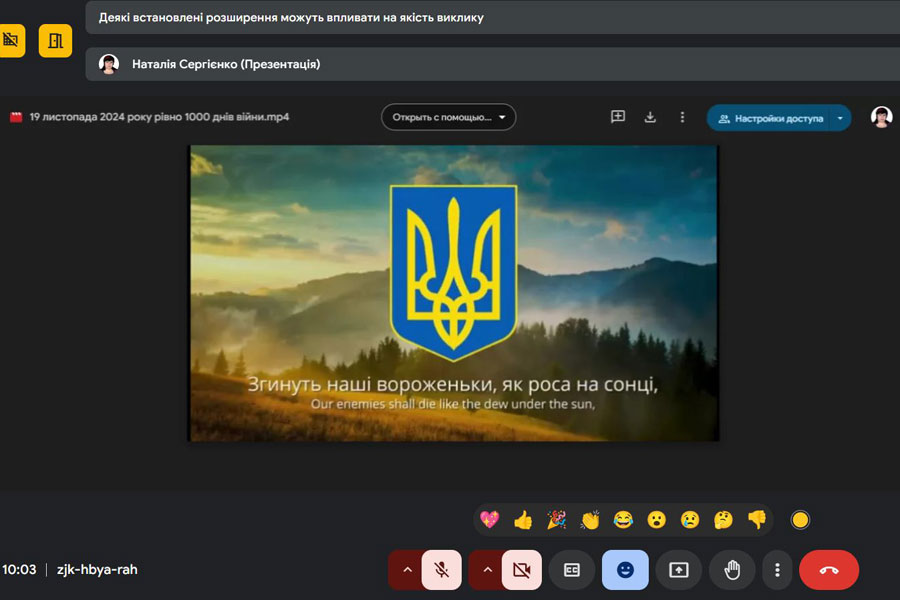This screenshot has width=900, height=600.
Task: Click the red video file icon
Action: point(16,117)
